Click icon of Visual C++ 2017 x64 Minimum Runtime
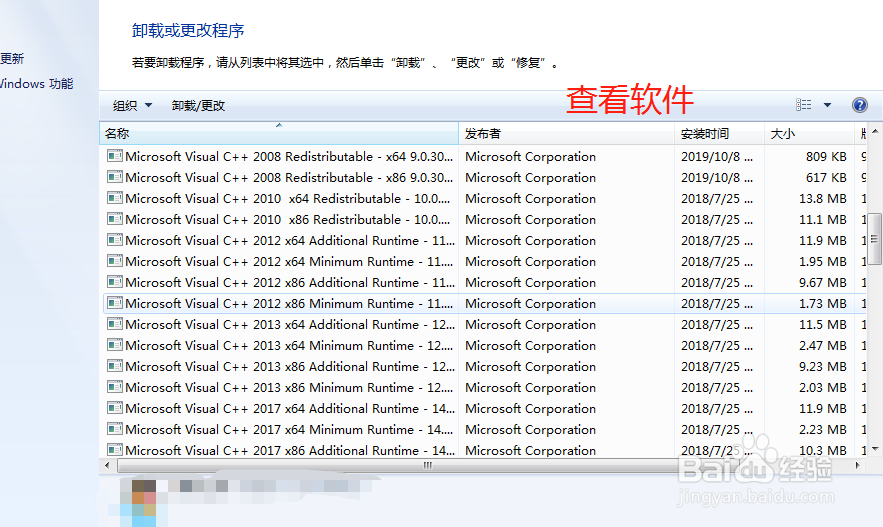This screenshot has height=527, width=883. click(115, 429)
